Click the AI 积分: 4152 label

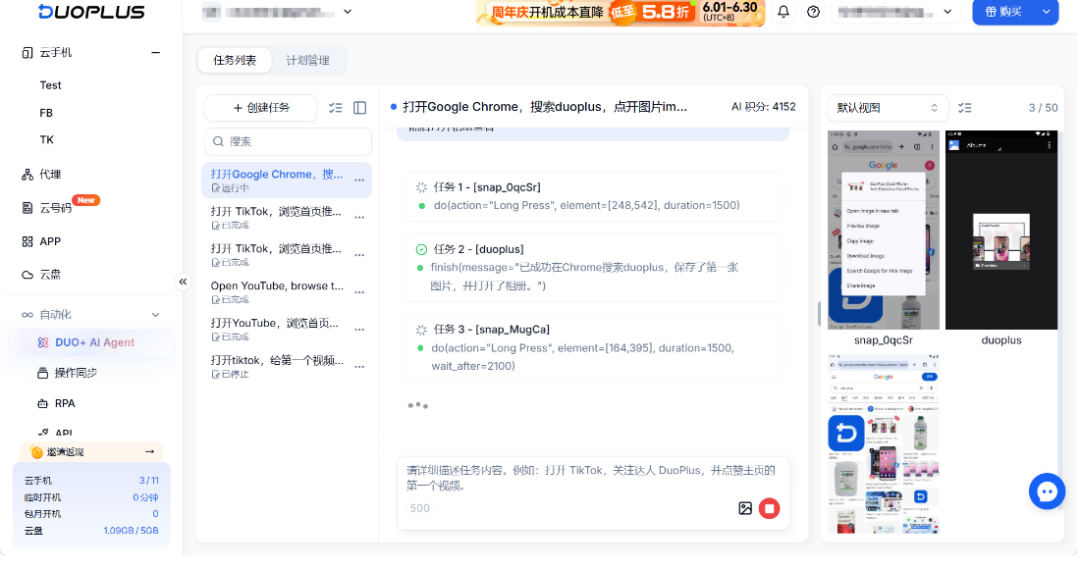tap(763, 107)
